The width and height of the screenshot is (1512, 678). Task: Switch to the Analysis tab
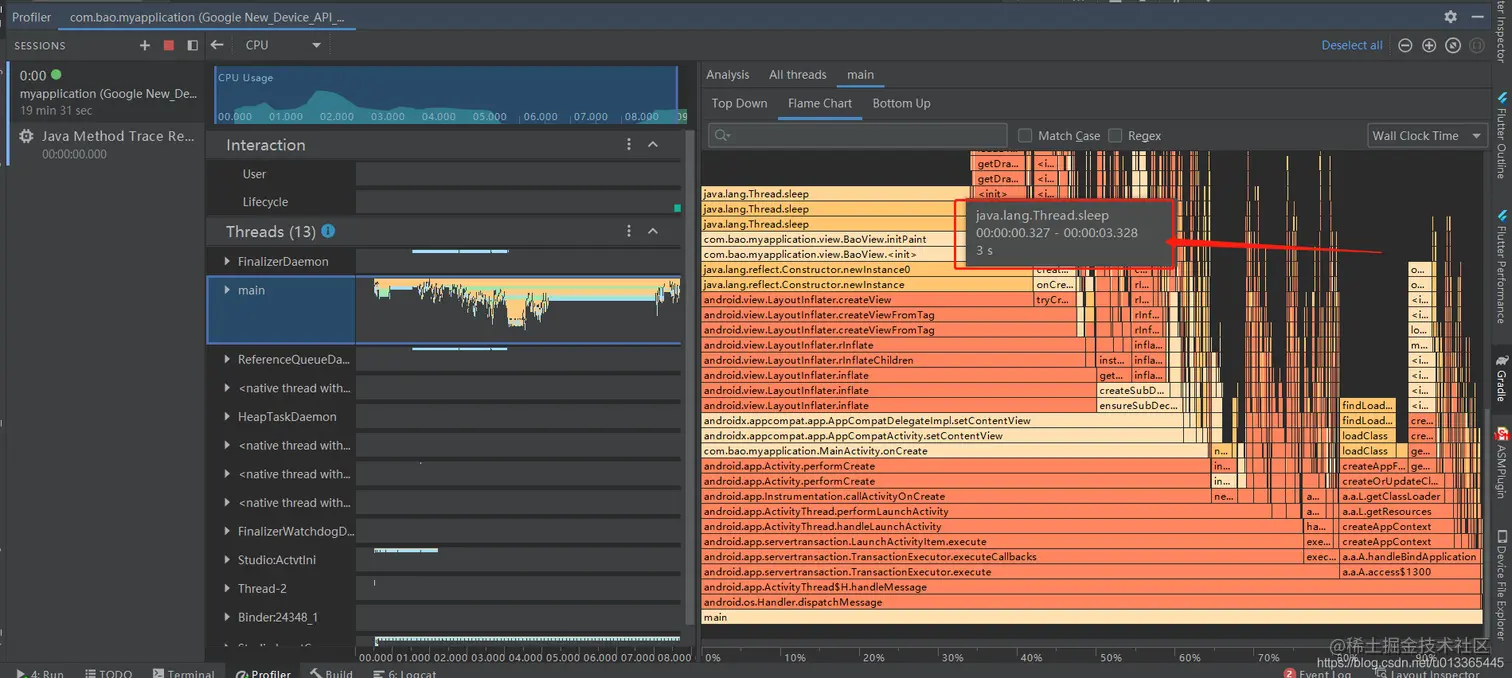pos(727,75)
